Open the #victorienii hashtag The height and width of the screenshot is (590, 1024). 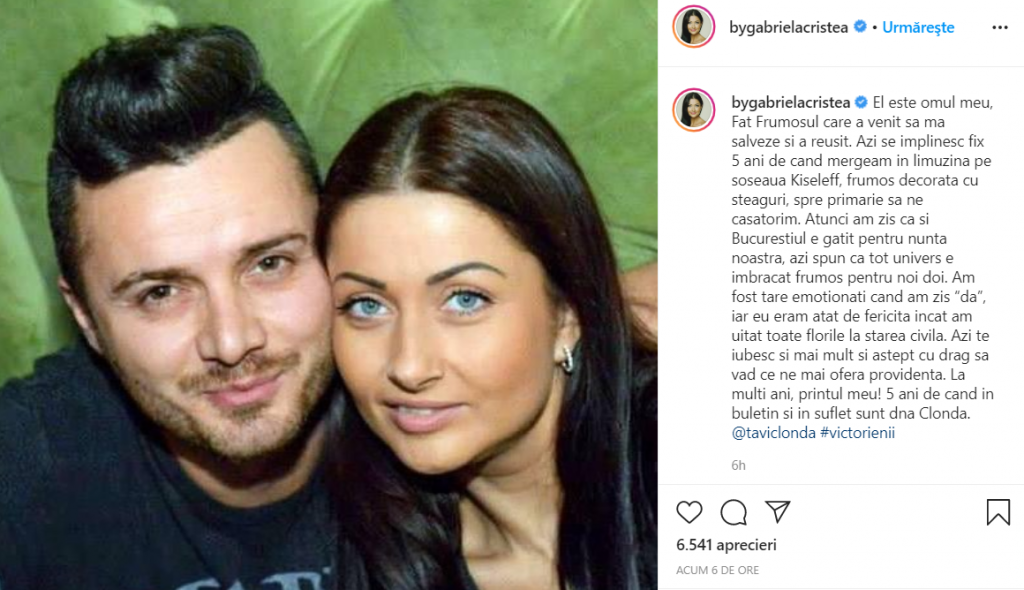pos(857,433)
